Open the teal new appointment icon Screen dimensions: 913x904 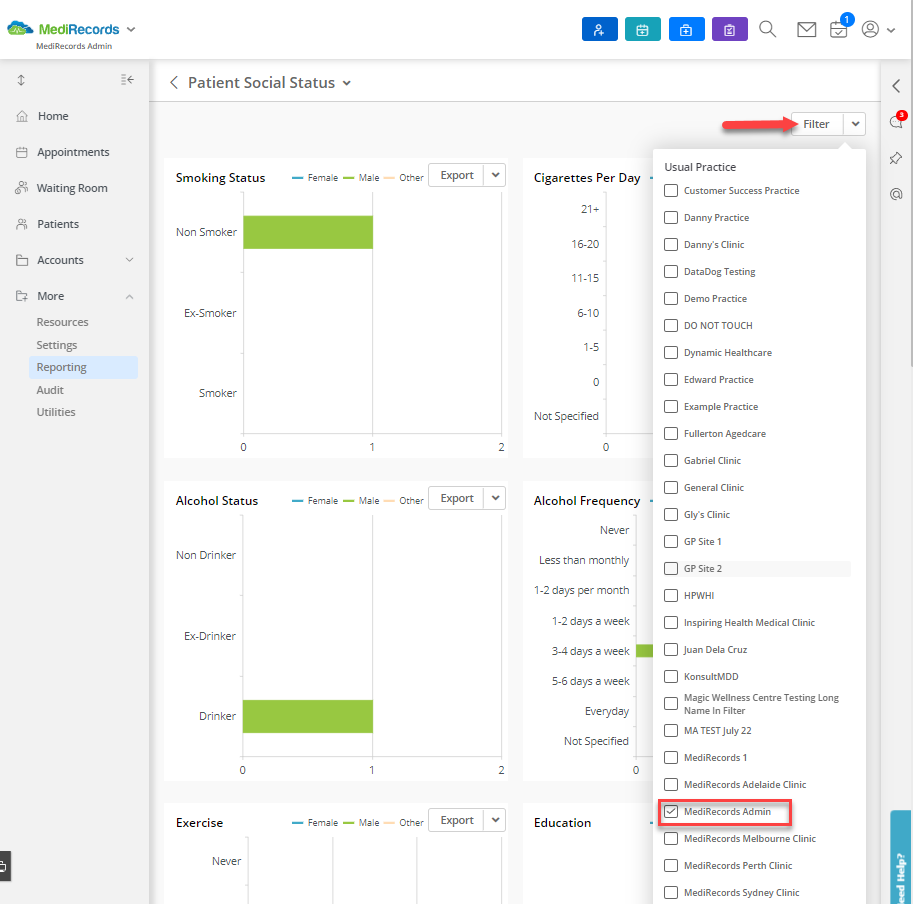(x=642, y=29)
